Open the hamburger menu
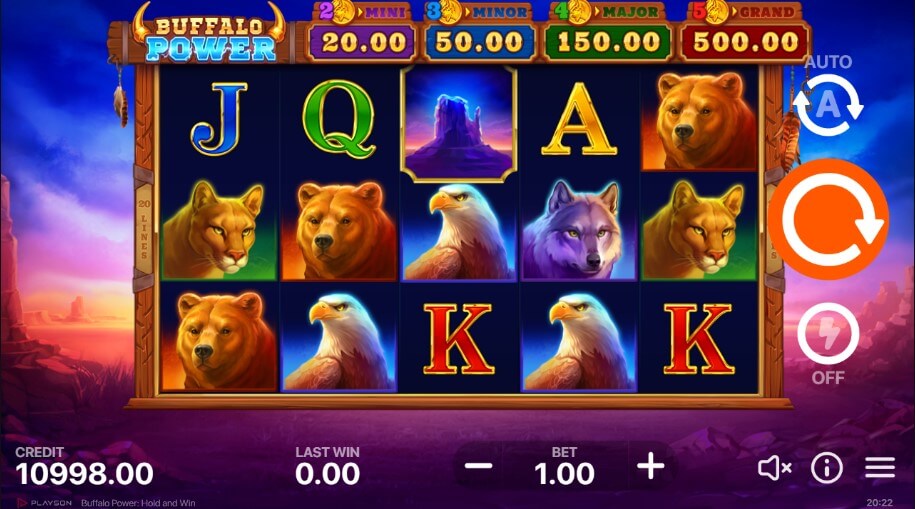Screen dimensions: 915x509 pos(880,468)
